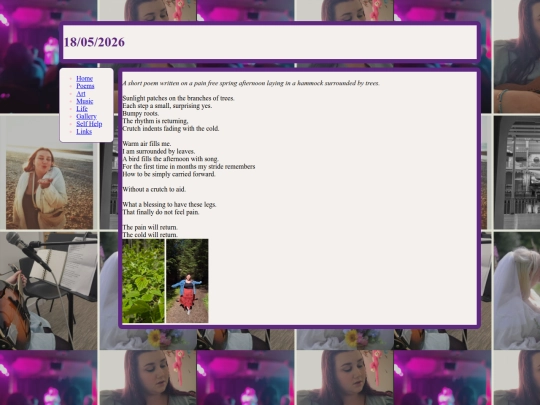
Task: Click the line "Crutch indents fading with the cold."
Action: click(171, 128)
